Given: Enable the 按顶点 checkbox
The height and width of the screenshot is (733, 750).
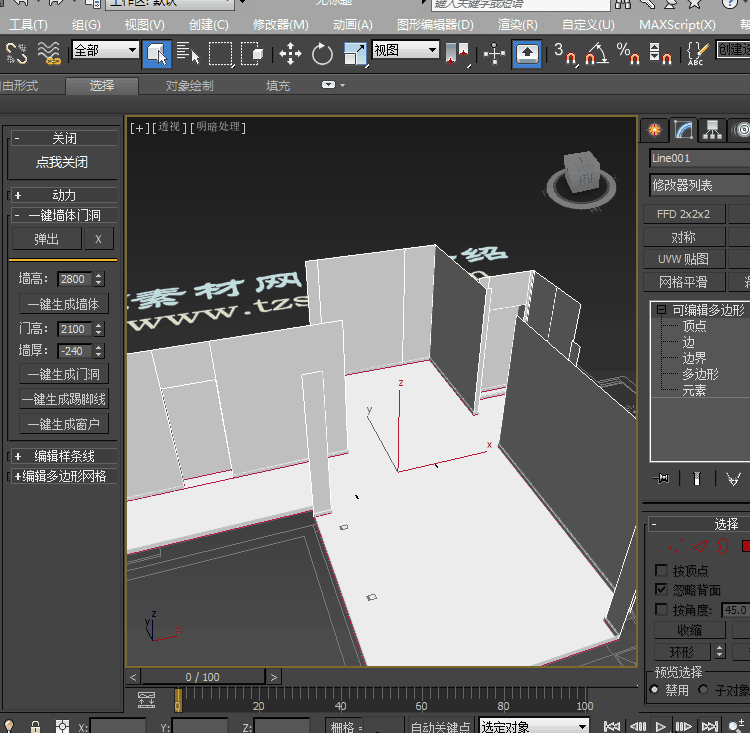Looking at the screenshot, I should pos(661,571).
